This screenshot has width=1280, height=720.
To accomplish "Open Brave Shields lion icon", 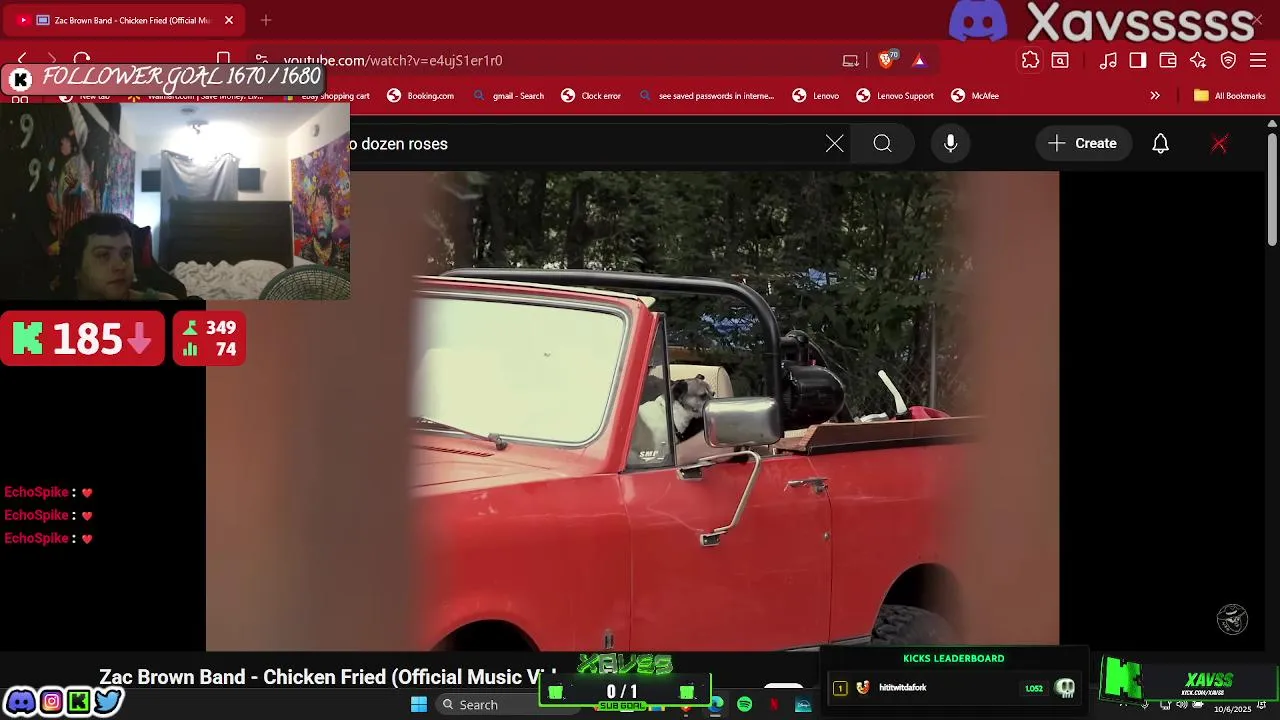I will [x=886, y=60].
